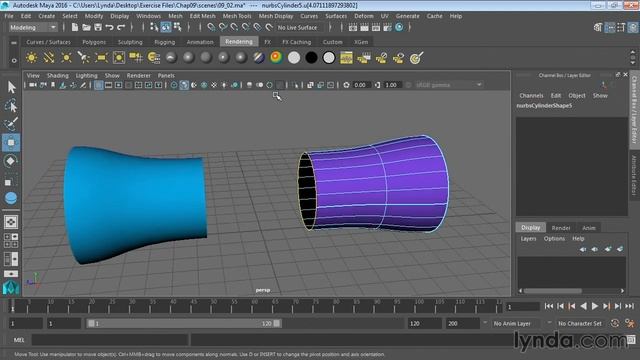Viewport: 640px width, 360px height.
Task: Click the time range slider bar
Action: (x=183, y=323)
